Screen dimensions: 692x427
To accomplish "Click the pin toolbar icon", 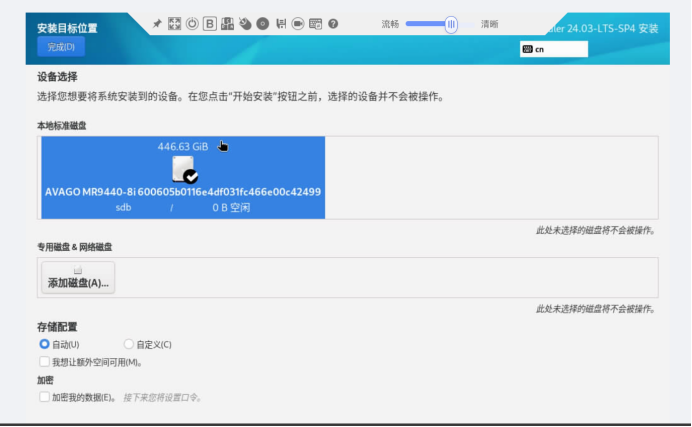I will coord(157,24).
